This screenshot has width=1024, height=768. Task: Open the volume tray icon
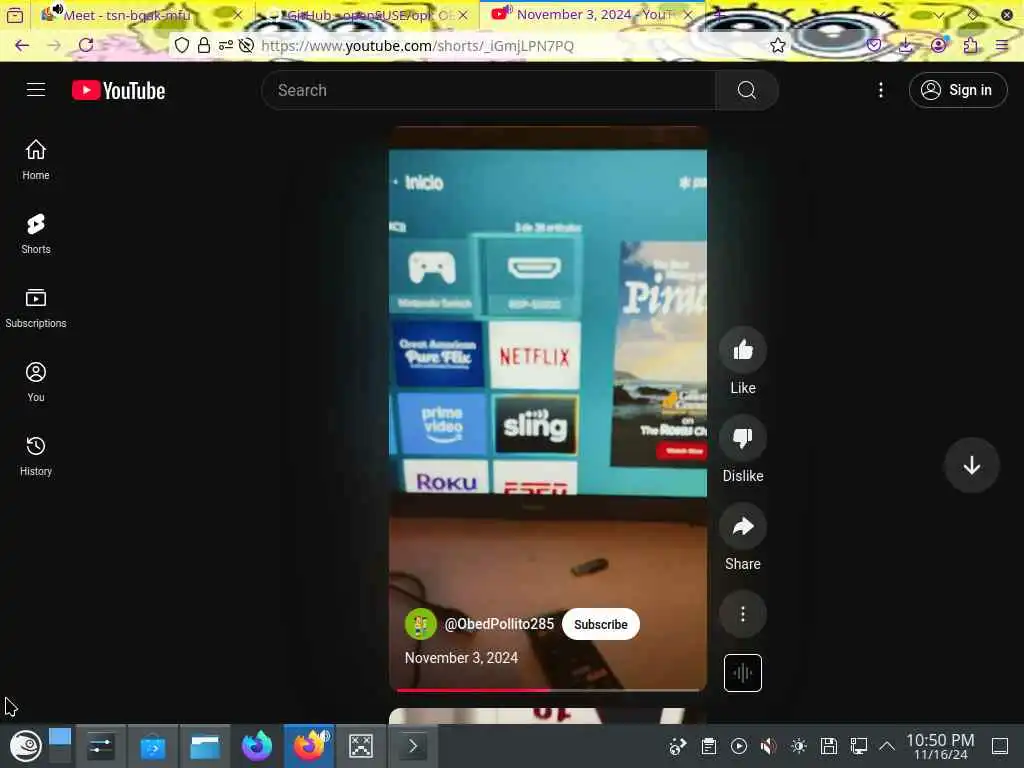point(769,746)
